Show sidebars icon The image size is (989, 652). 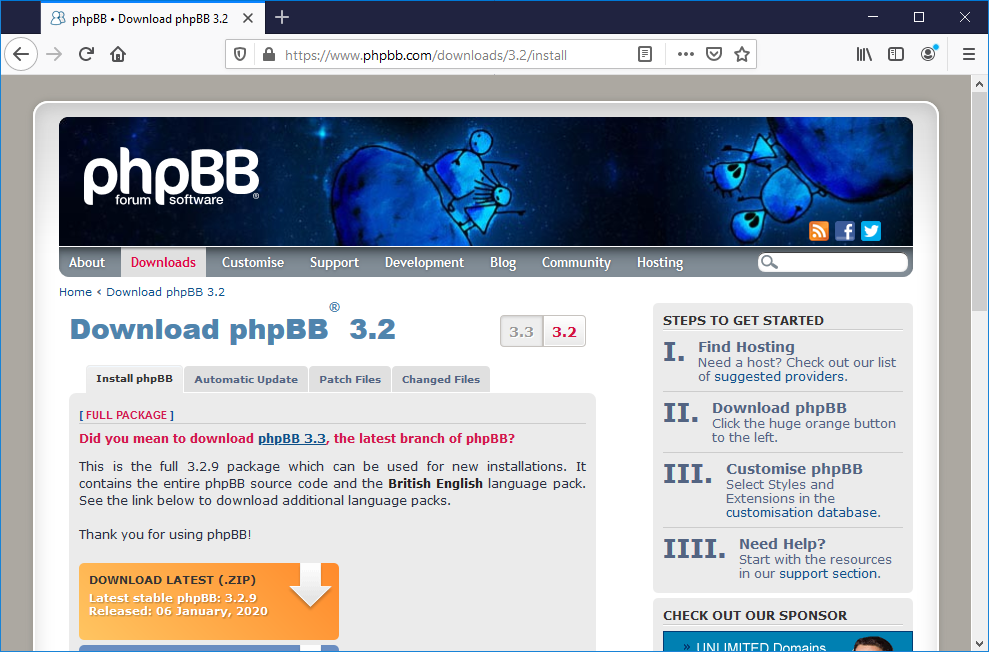tap(896, 55)
